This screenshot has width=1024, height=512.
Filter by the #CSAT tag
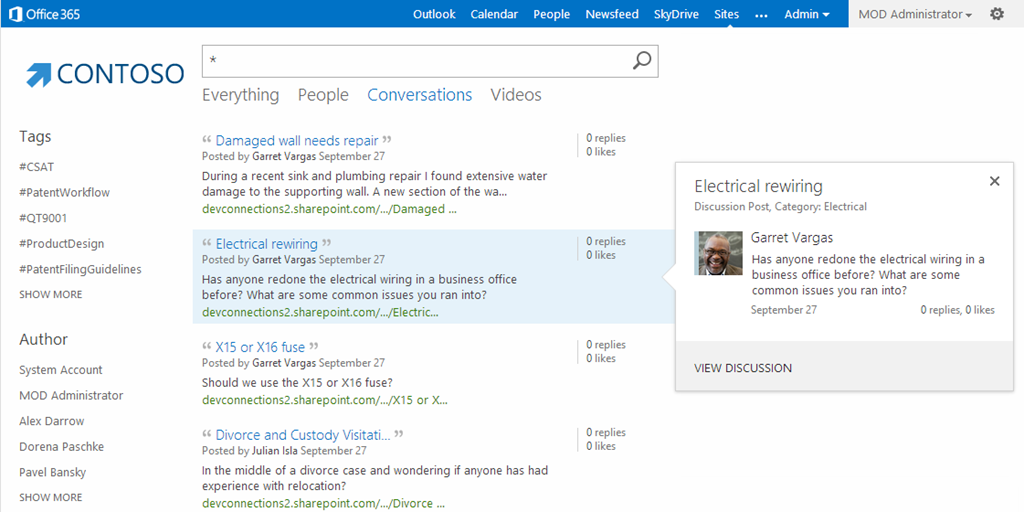[x=37, y=167]
